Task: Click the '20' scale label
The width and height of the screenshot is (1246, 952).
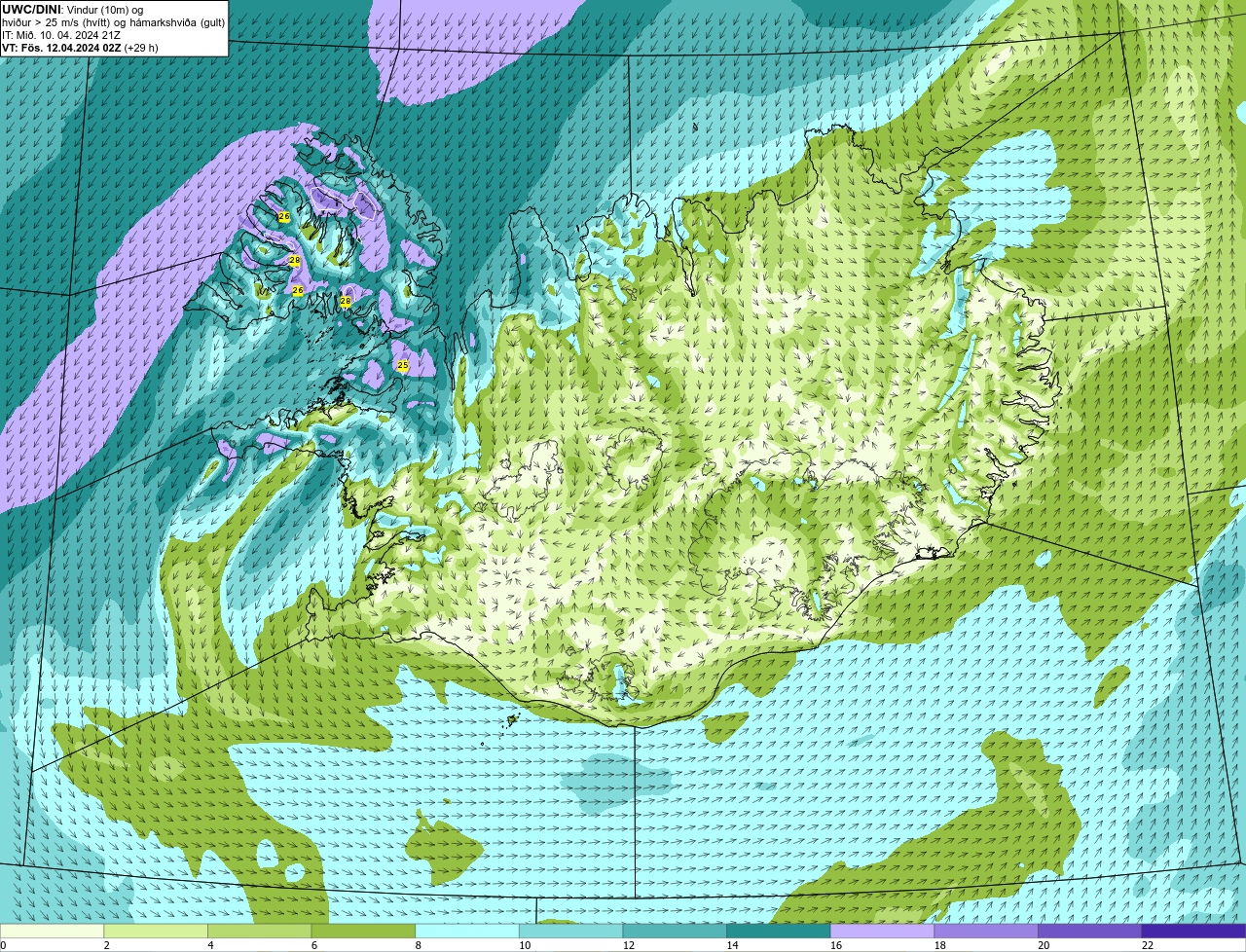Action: tap(1044, 945)
